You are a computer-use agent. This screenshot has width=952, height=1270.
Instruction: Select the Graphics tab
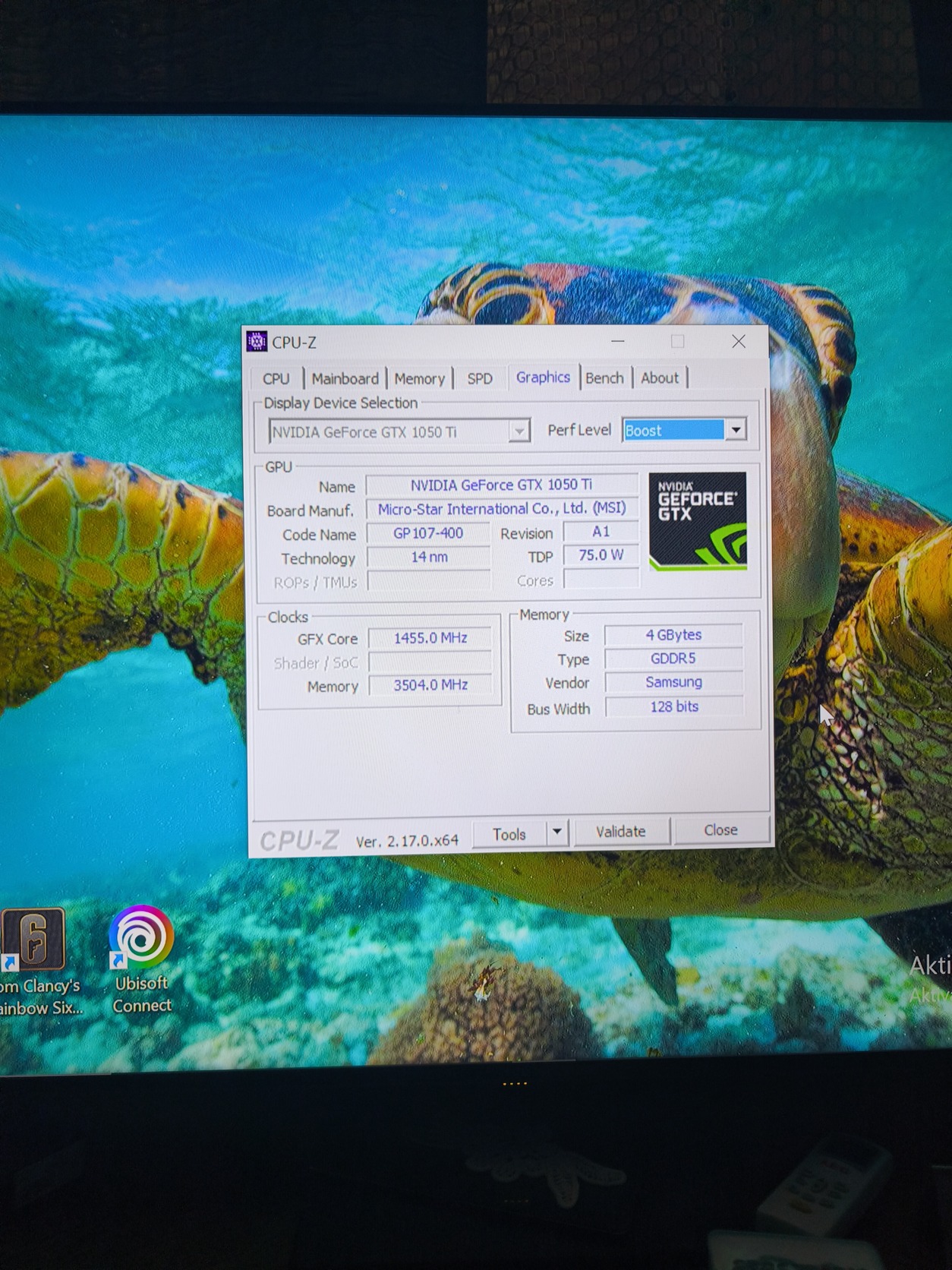click(x=543, y=377)
